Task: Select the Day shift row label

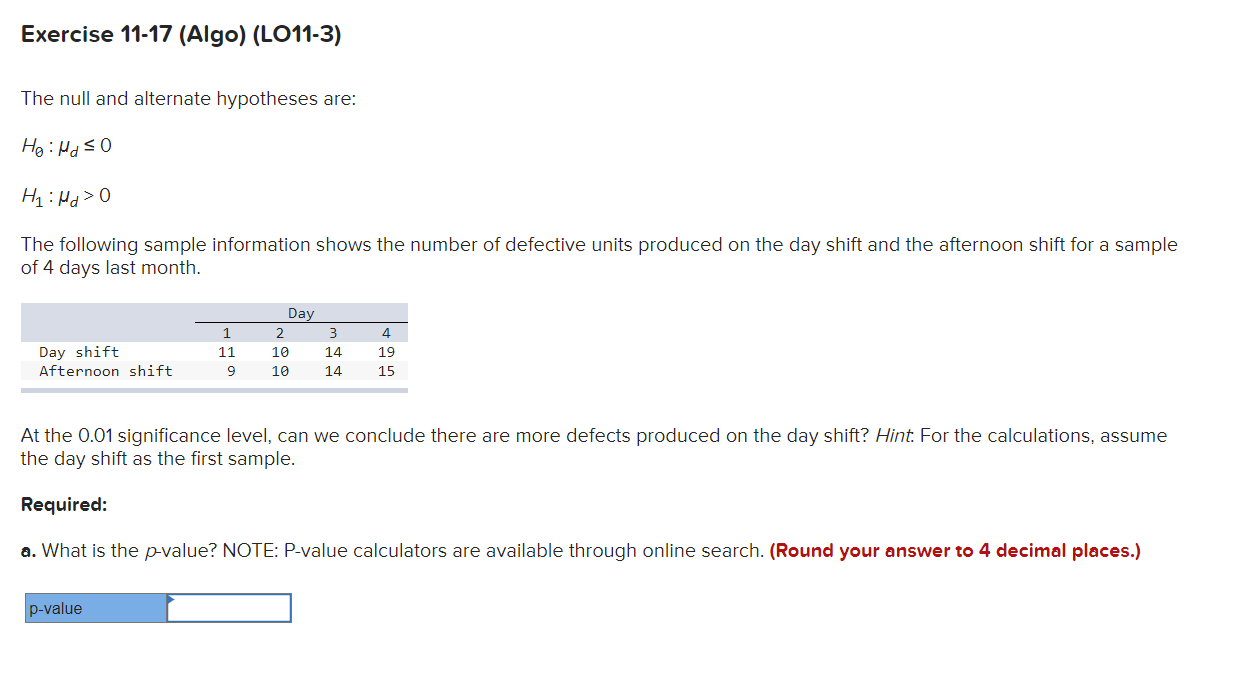Action: 78,351
